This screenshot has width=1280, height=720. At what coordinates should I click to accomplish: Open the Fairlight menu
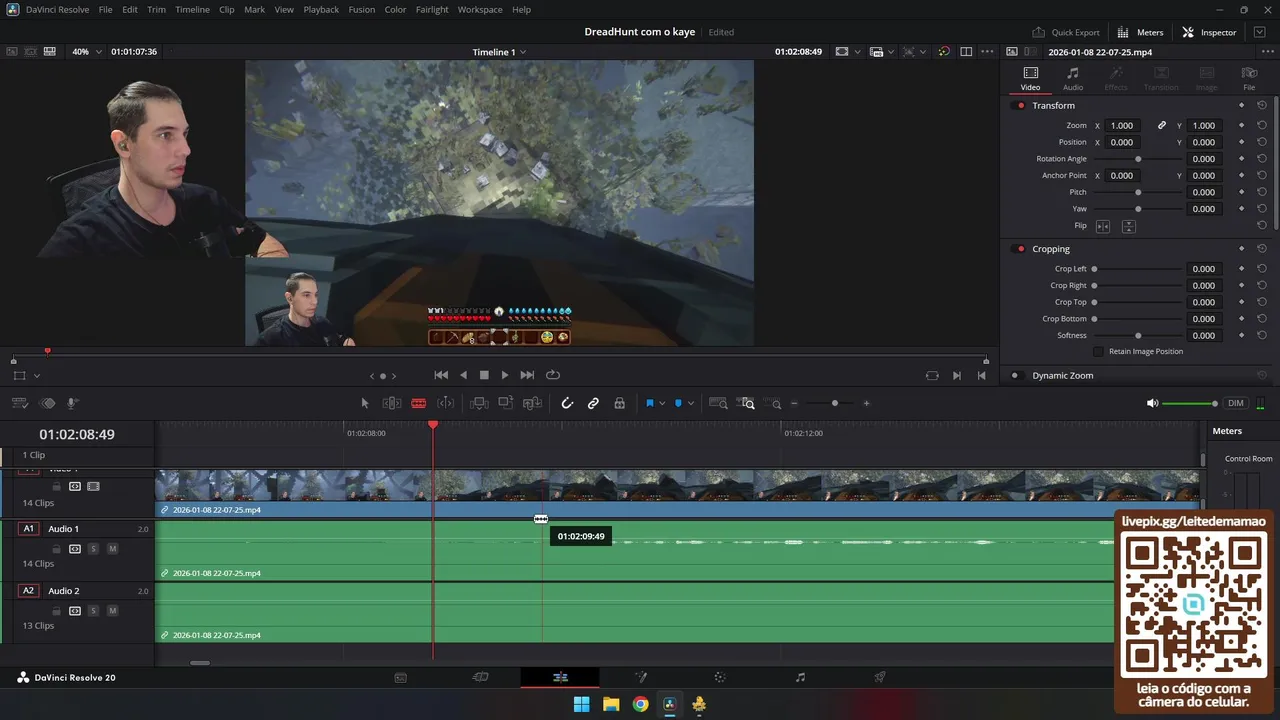coord(432,9)
